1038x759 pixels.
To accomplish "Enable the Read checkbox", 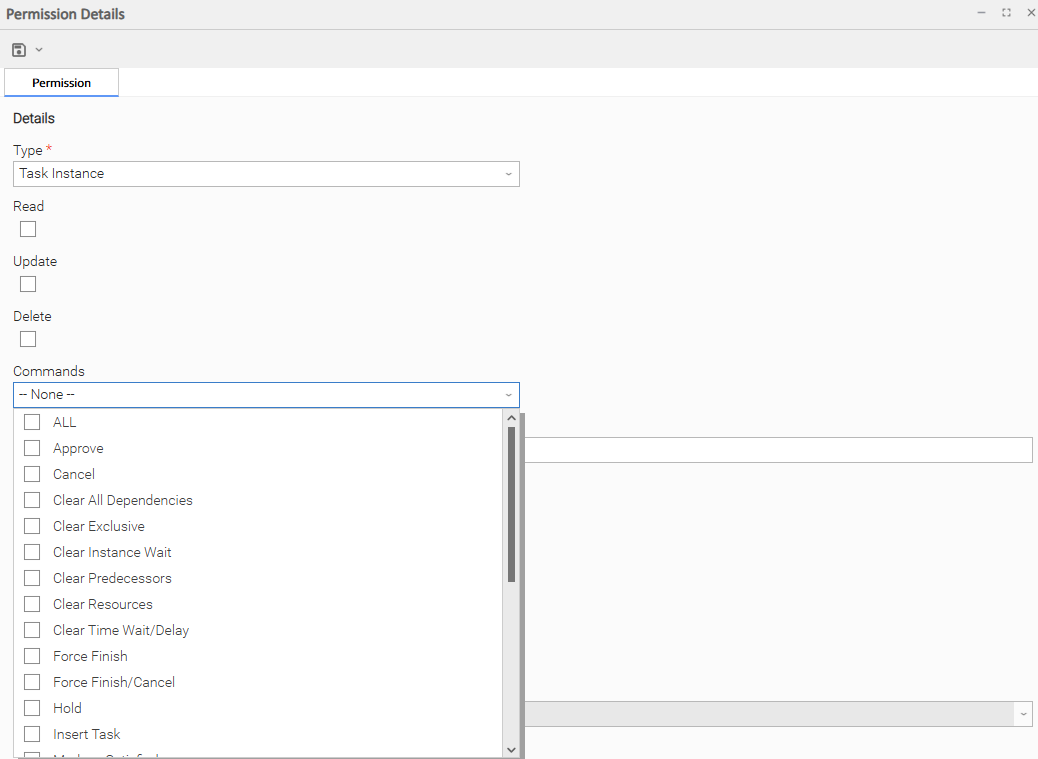I will click(28, 229).
